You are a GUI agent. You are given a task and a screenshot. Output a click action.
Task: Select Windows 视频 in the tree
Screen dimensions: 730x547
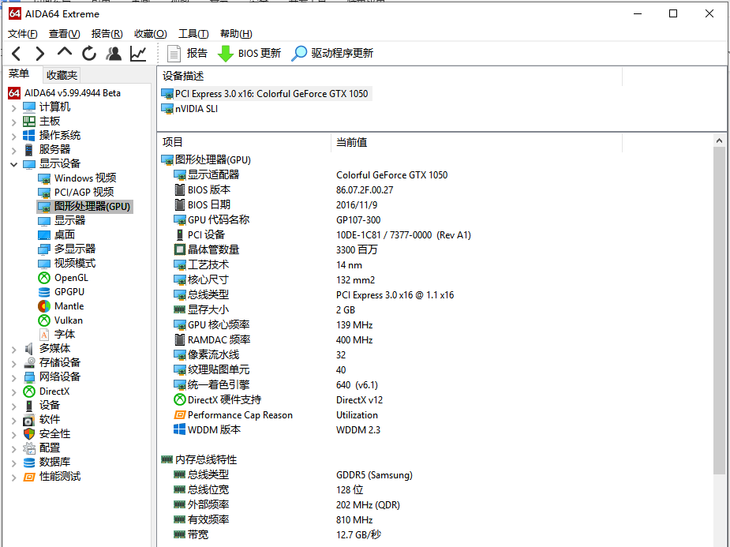(x=85, y=178)
